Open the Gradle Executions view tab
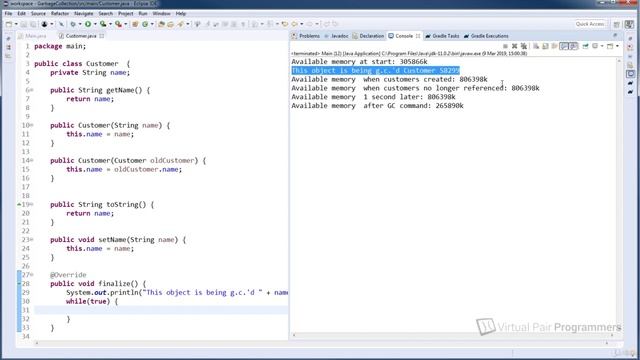The image size is (640, 360). (x=486, y=36)
